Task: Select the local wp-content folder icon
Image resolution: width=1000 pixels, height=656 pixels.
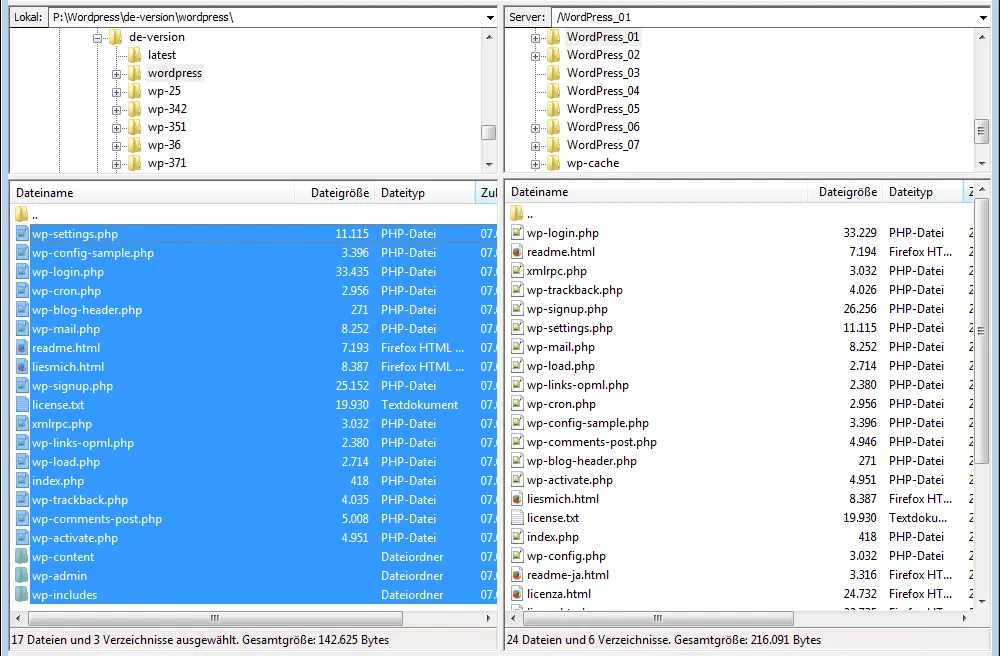Action: (22, 557)
